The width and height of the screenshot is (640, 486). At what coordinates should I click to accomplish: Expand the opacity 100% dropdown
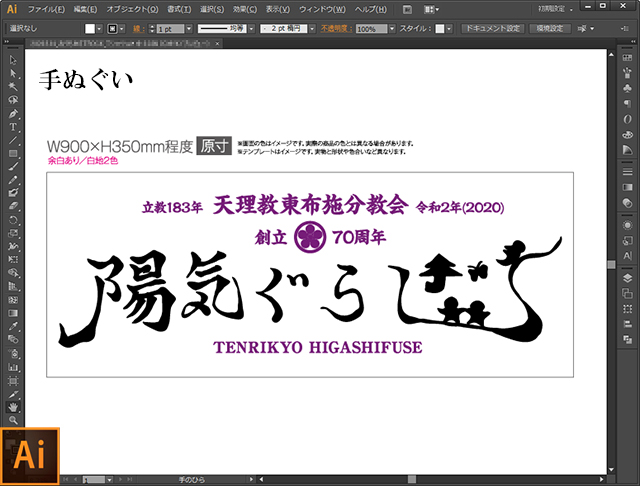click(x=392, y=29)
